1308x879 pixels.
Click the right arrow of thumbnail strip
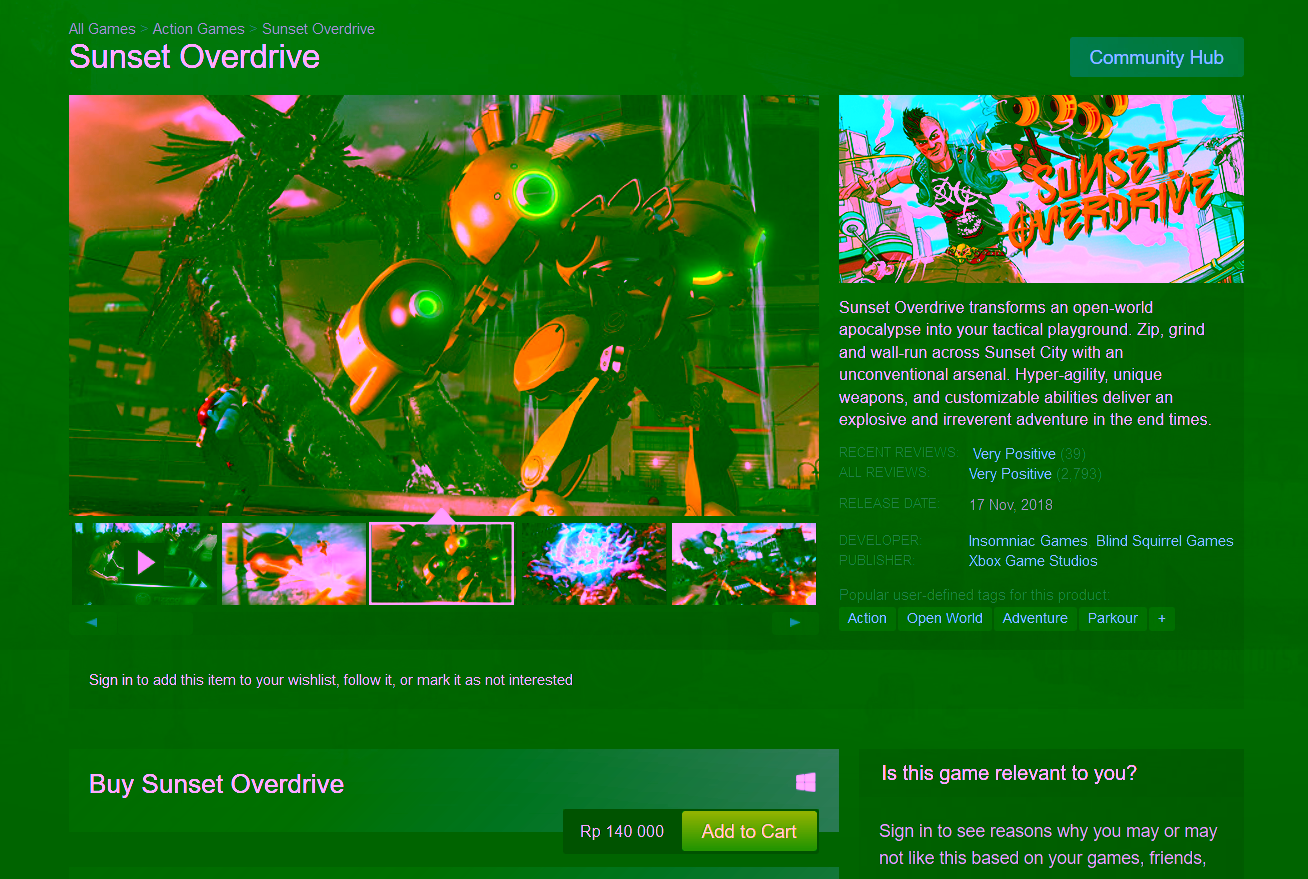pyautogui.click(x=795, y=622)
